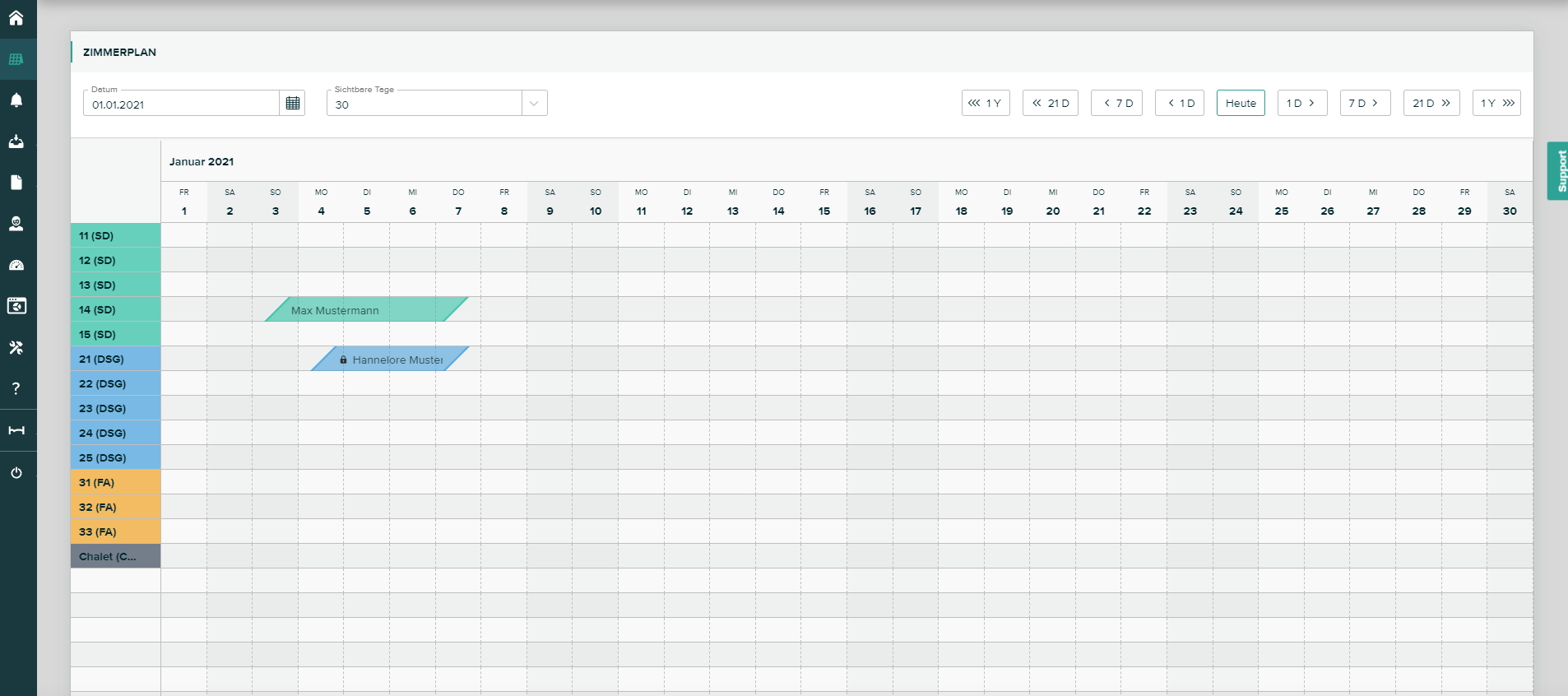Screen dimensions: 1568x696
Task: Advance 21 days forward button
Action: (x=1431, y=103)
